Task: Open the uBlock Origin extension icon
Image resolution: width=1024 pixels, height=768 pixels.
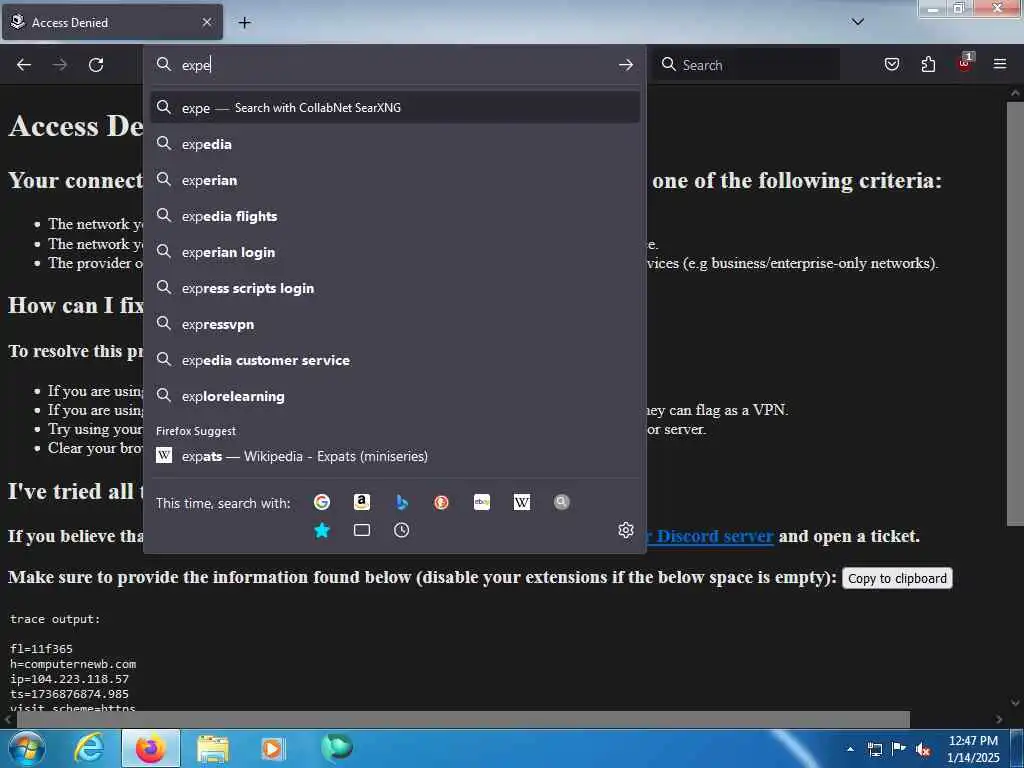Action: 965,63
